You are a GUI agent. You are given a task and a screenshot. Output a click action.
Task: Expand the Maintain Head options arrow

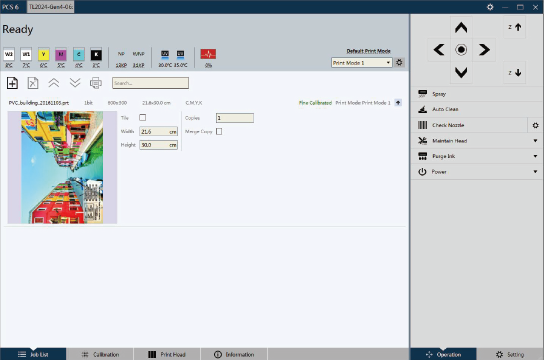(535, 141)
